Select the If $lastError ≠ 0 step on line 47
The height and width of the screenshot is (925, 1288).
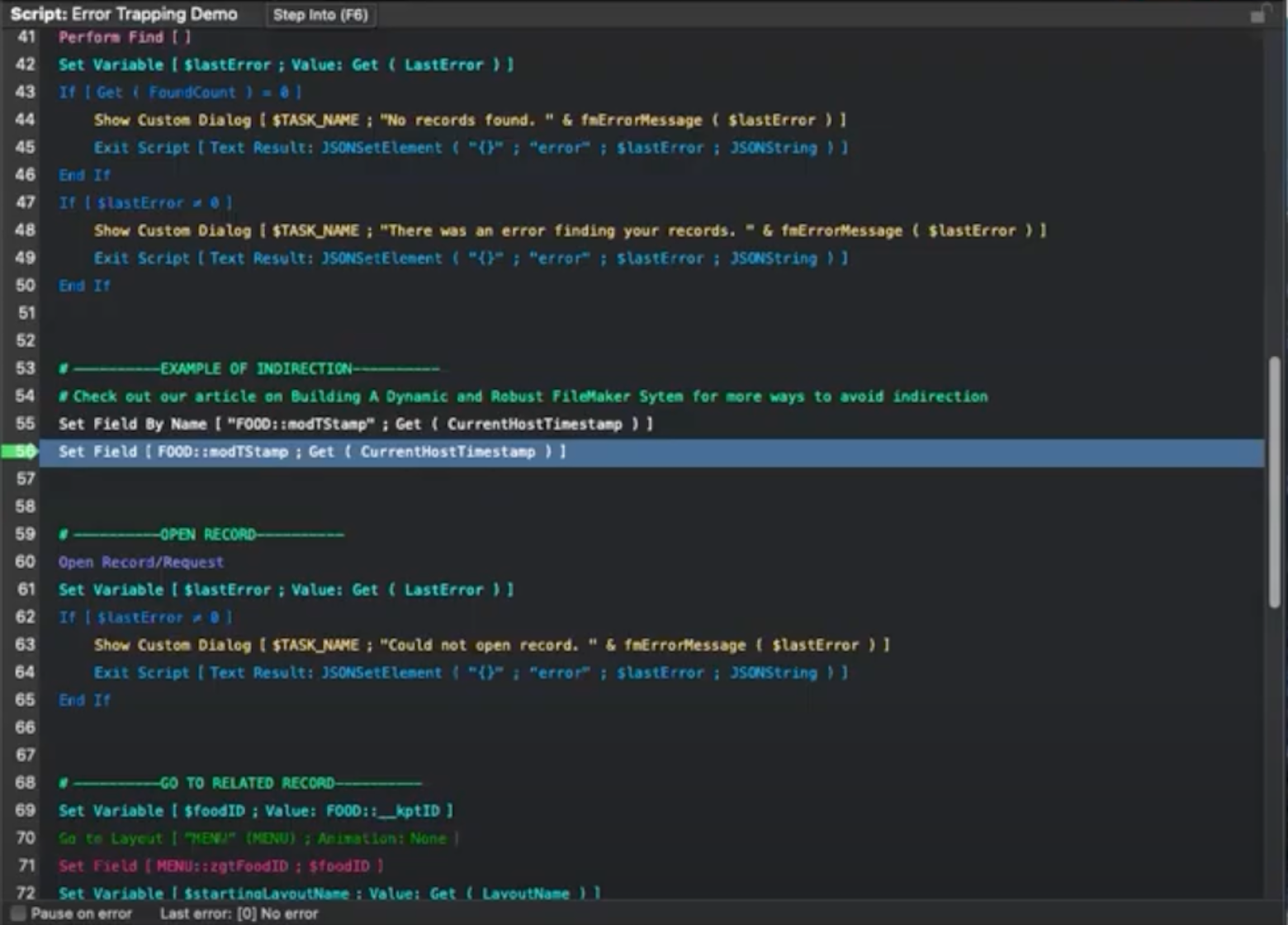(x=651, y=203)
